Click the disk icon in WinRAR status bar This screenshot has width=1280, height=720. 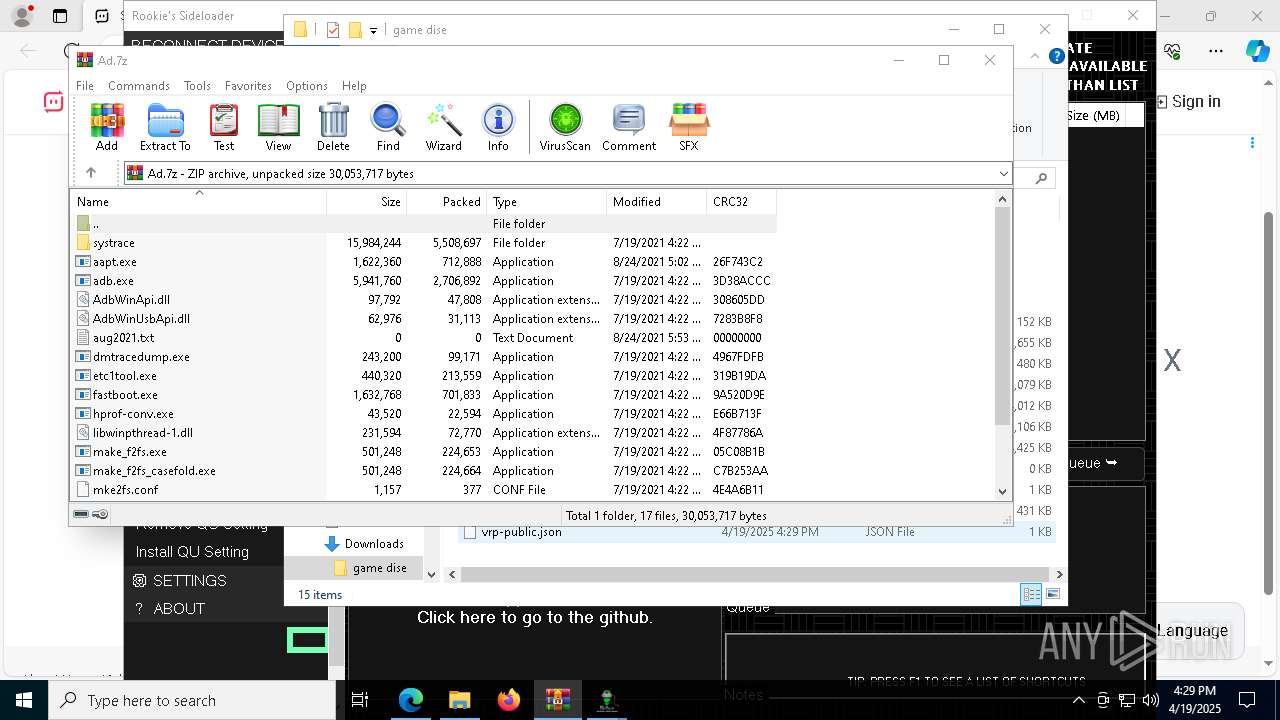pos(81,514)
